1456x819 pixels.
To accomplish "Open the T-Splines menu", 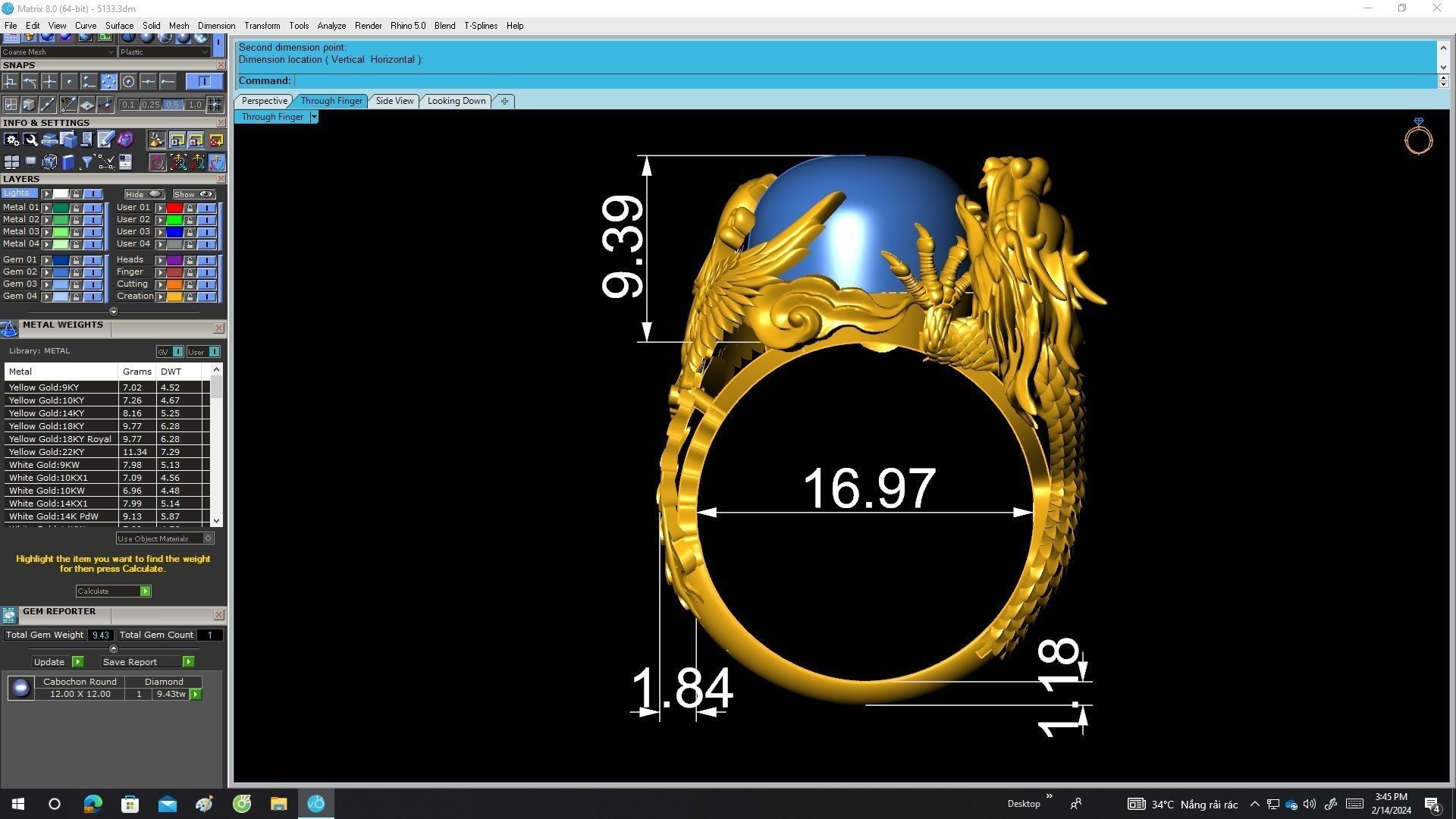I will tap(481, 26).
